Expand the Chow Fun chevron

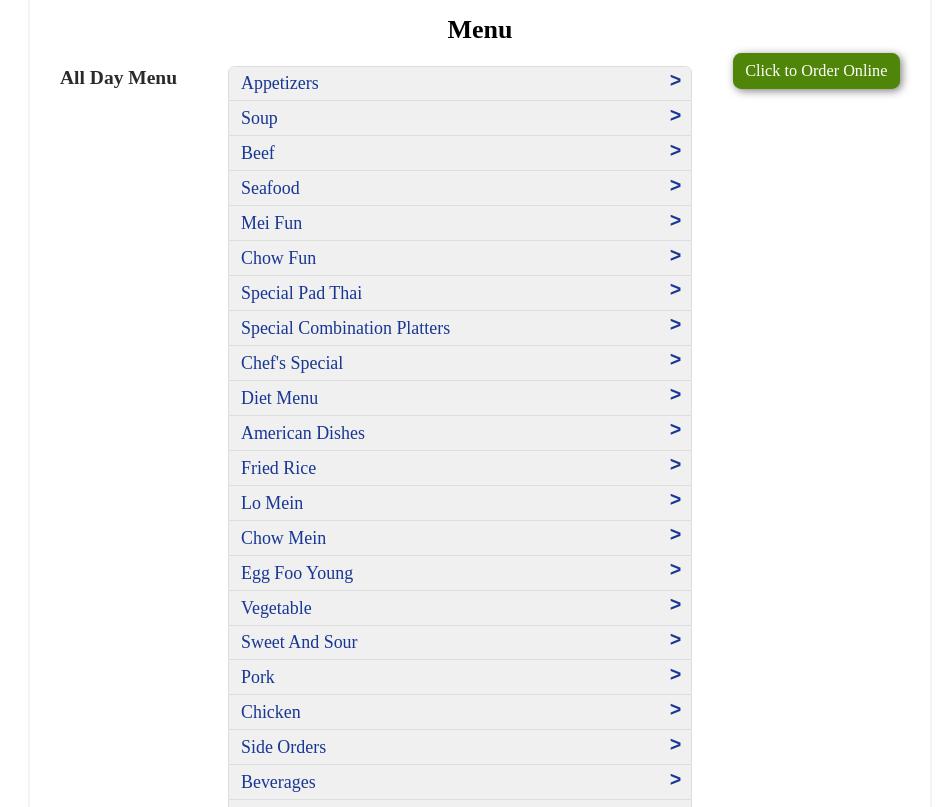[675, 256]
